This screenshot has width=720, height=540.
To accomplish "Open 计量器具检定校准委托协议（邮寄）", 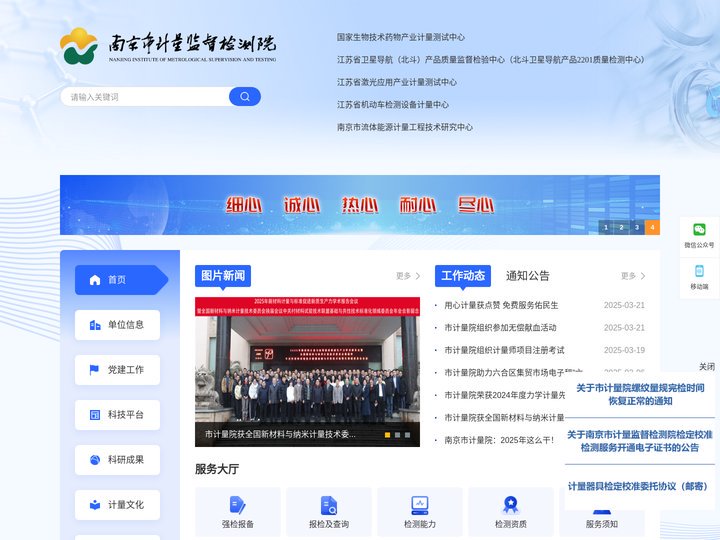I will point(638,486).
